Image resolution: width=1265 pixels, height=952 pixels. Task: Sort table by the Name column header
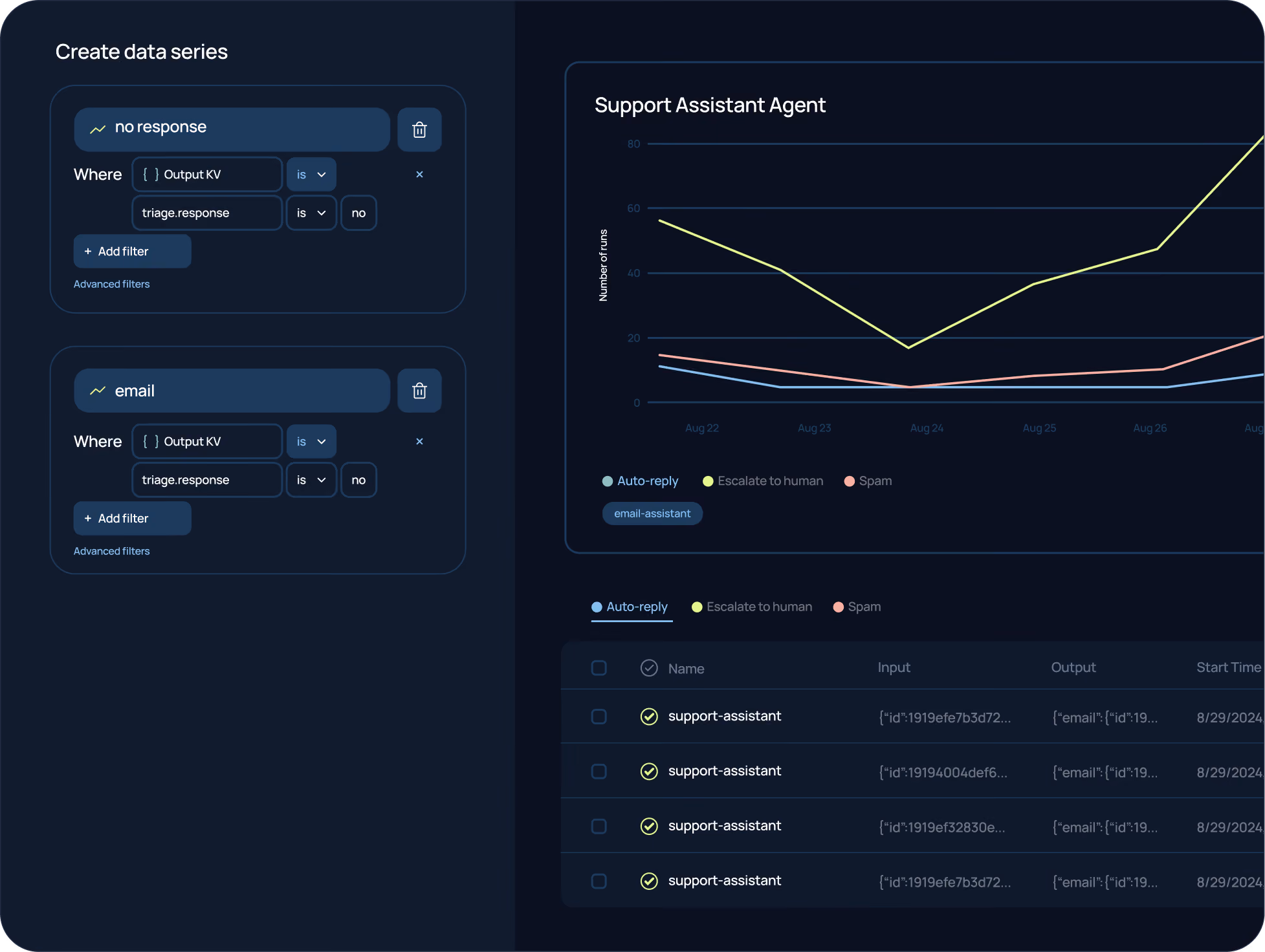tap(686, 669)
